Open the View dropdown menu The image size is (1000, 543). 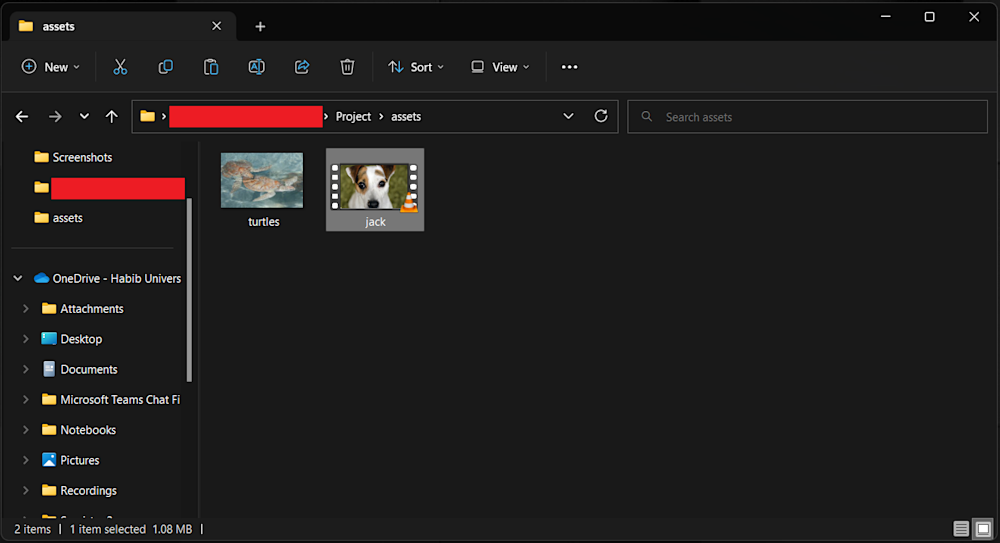(x=500, y=67)
